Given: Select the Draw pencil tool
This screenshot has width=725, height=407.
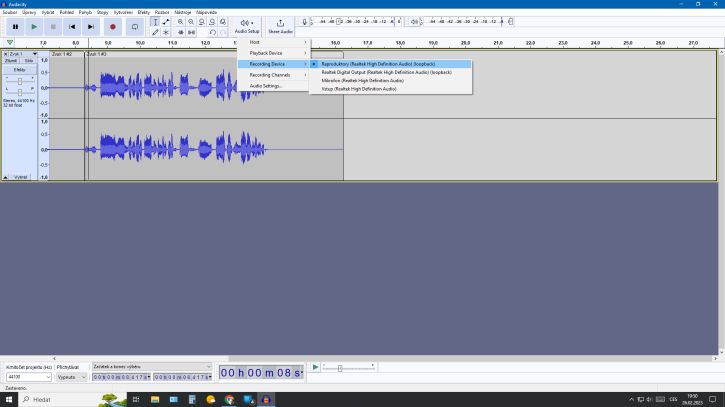Looking at the screenshot, I should [155, 32].
